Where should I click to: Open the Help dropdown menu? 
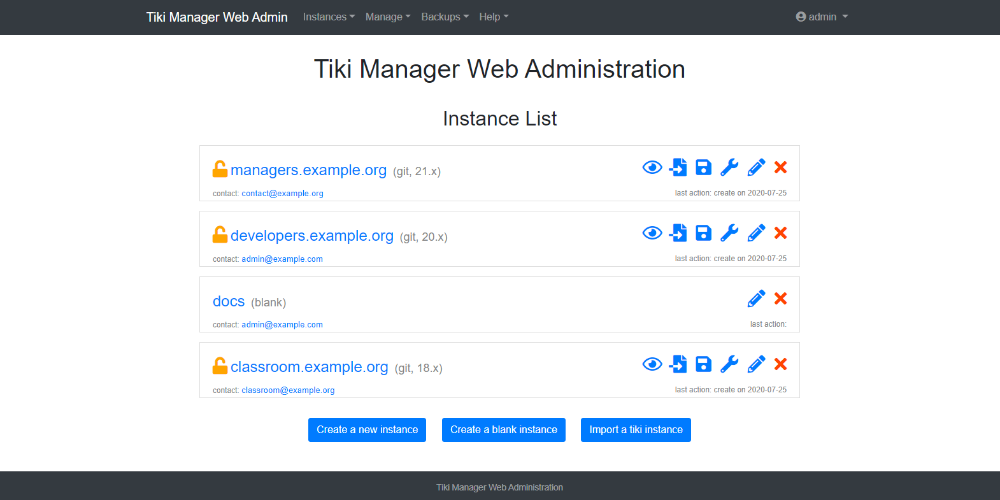point(494,17)
